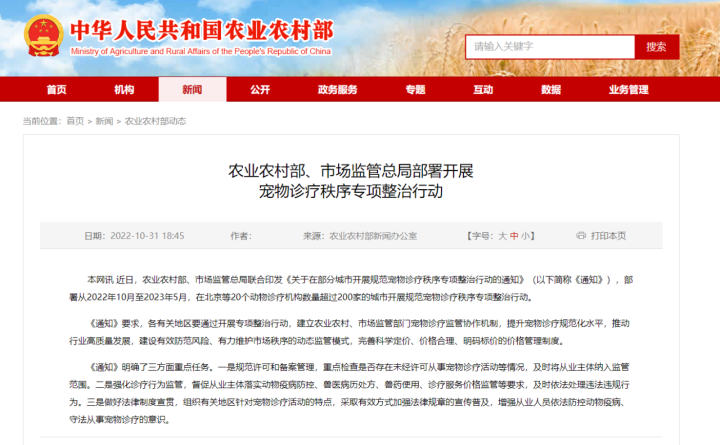Click the 作者 label in info bar
Viewport: 720px width, 445px height.
[241, 236]
